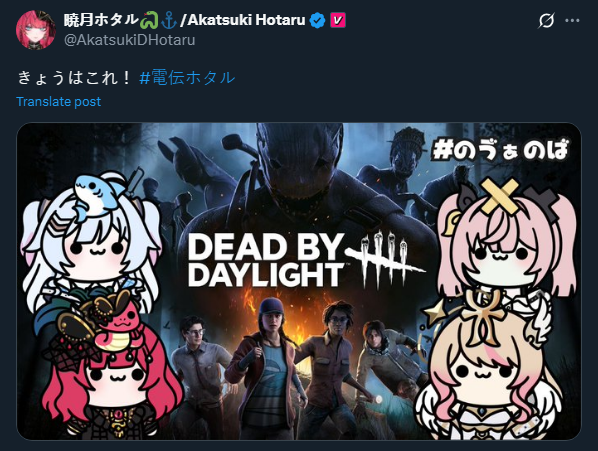Screen dimensions: 598x451
Task: Click the anchor emoji in display name
Action: coord(169,21)
